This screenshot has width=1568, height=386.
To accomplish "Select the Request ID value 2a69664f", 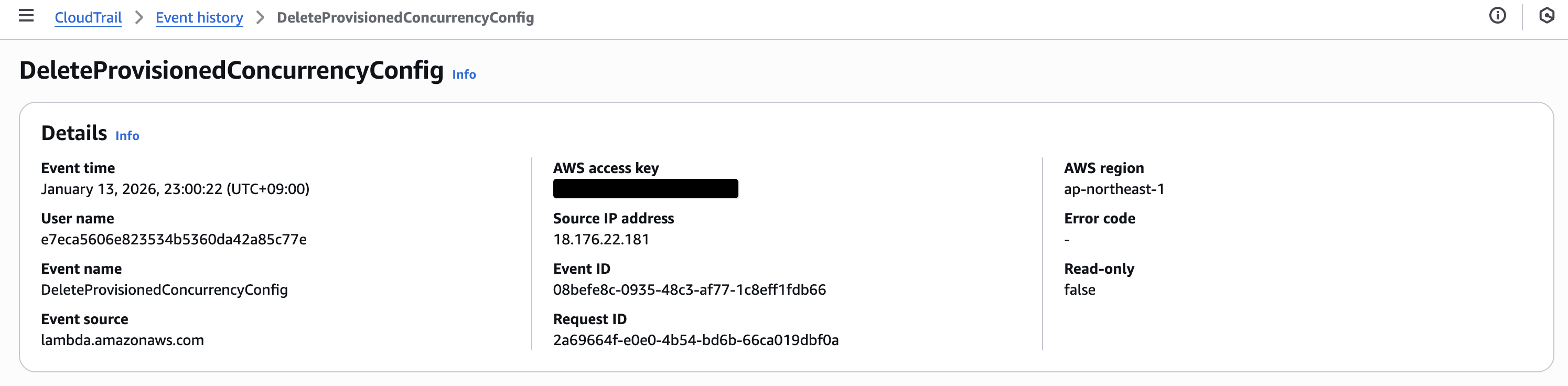I will [695, 340].
